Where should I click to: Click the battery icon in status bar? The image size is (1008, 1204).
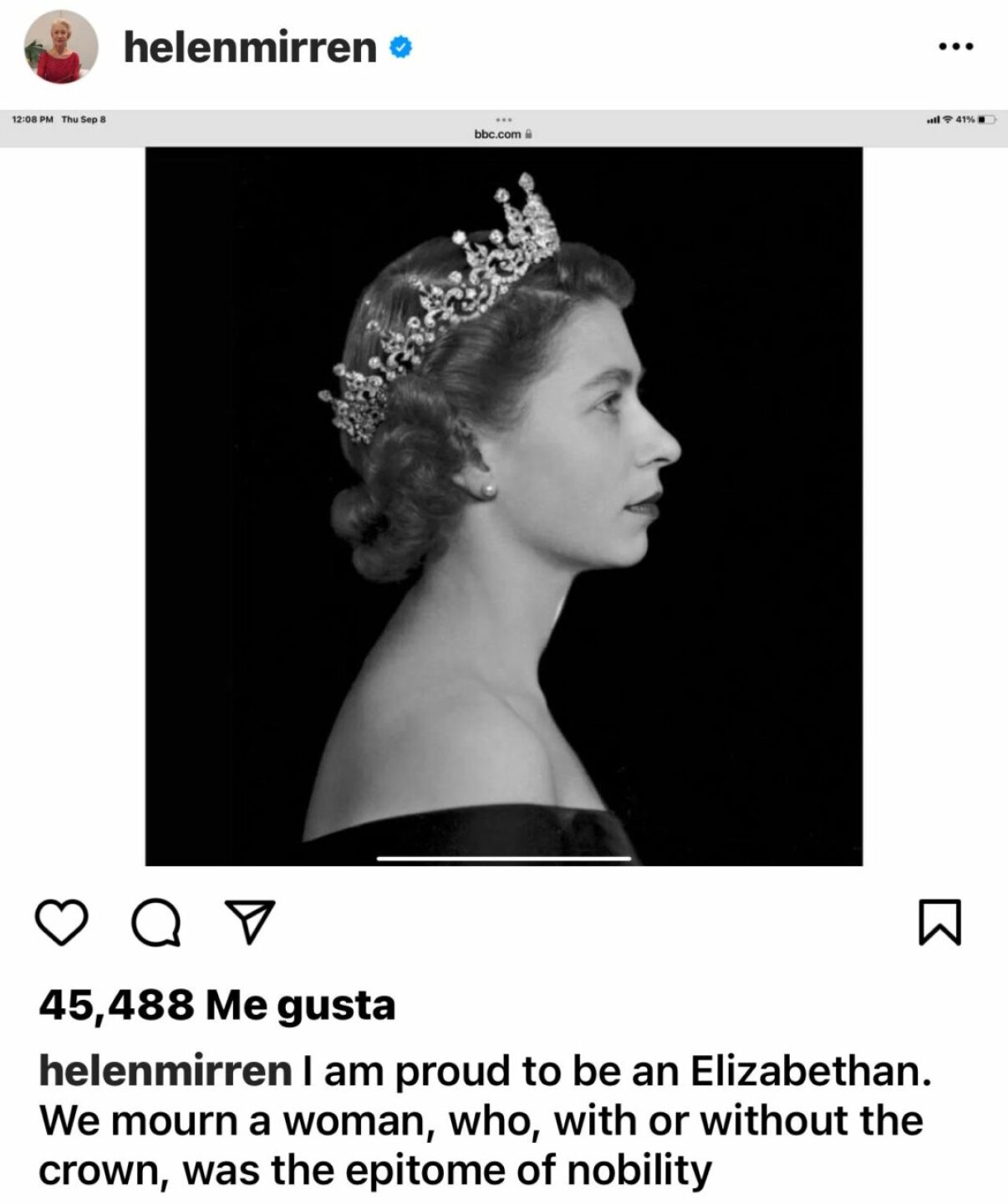(986, 120)
